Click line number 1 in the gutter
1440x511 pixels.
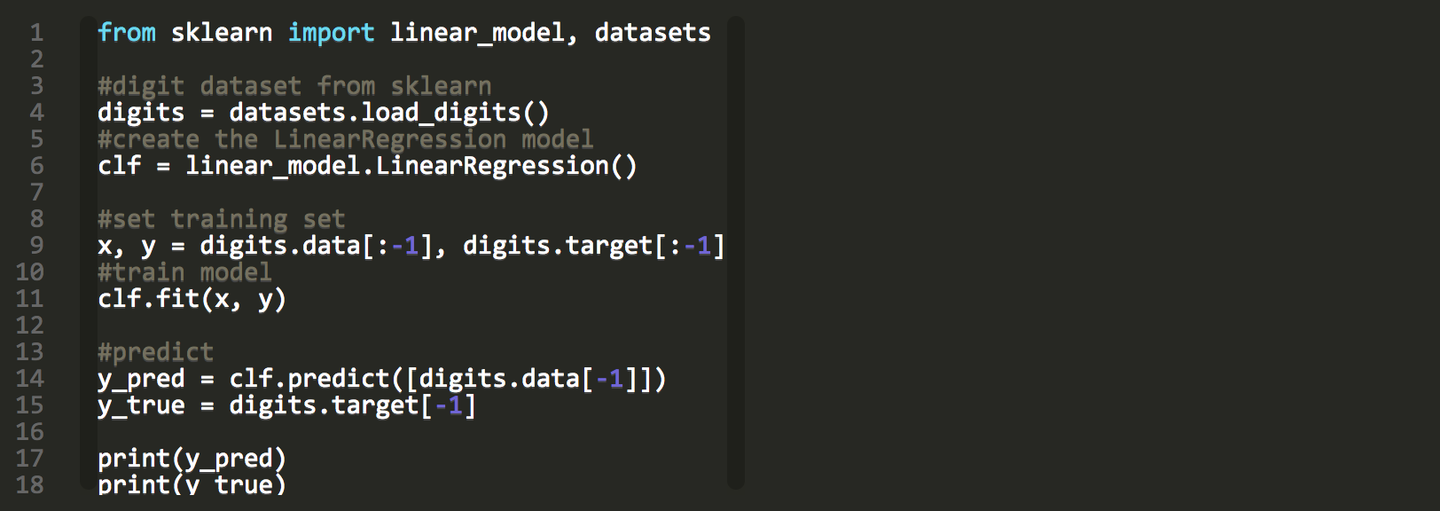37,33
